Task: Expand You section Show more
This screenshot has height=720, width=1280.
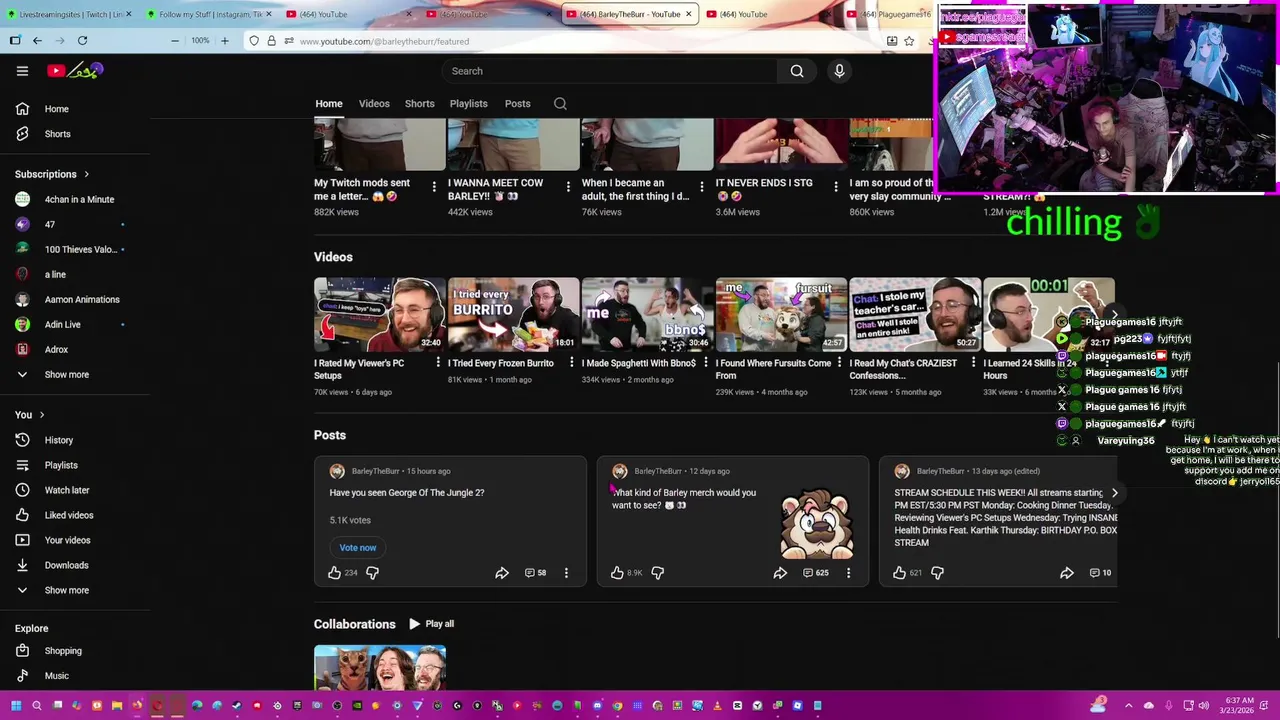Action: (67, 591)
